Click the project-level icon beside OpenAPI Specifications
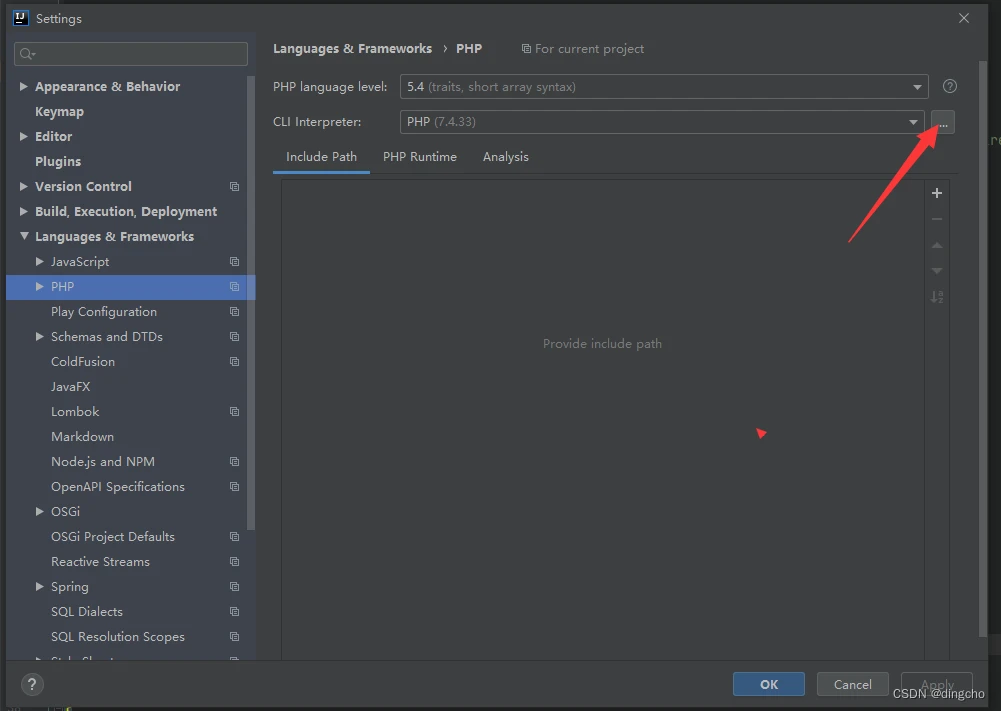The height and width of the screenshot is (711, 1001). pyautogui.click(x=234, y=486)
